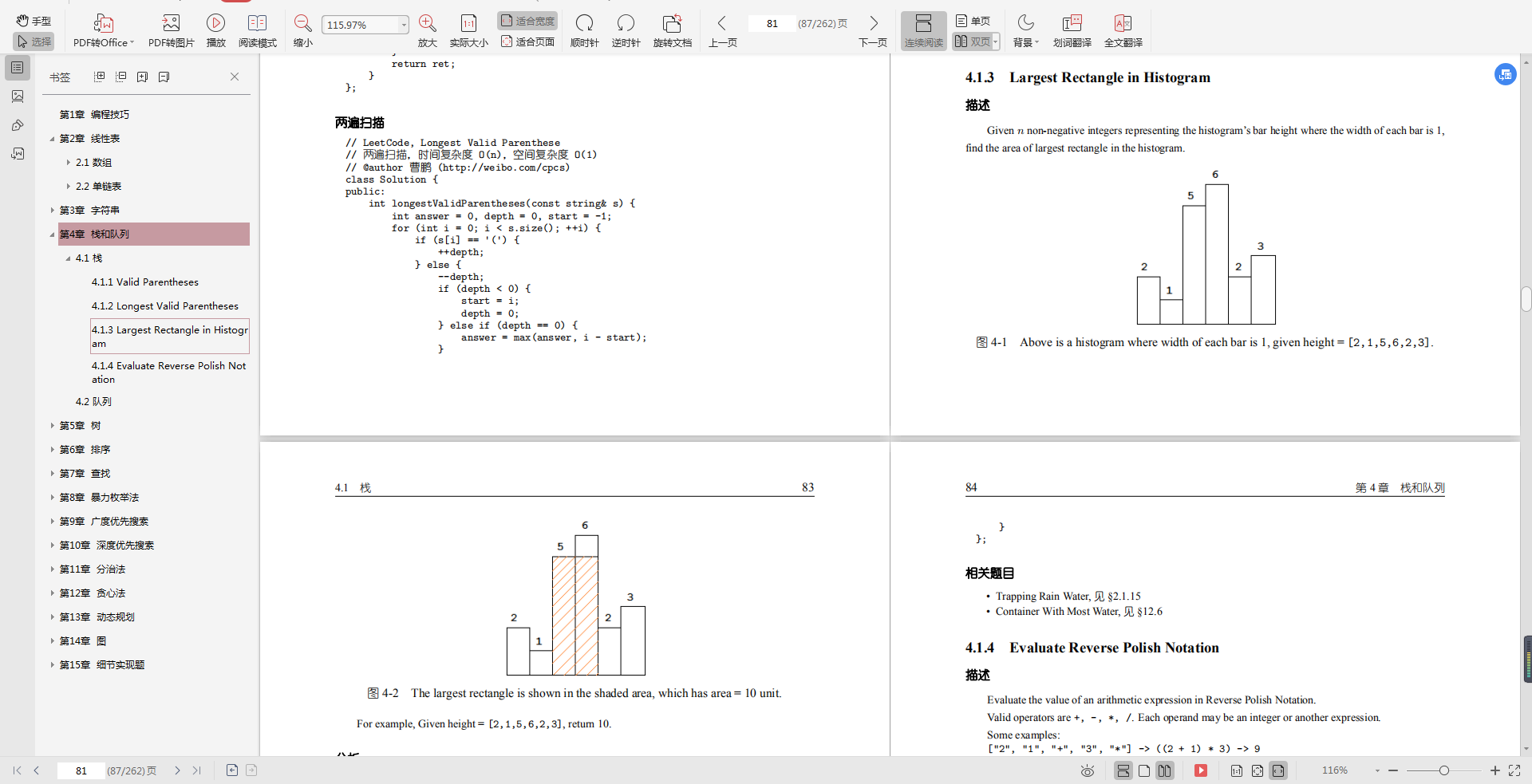This screenshot has height=784, width=1532.
Task: Expand the 2.1 数组 section
Action: coord(69,163)
